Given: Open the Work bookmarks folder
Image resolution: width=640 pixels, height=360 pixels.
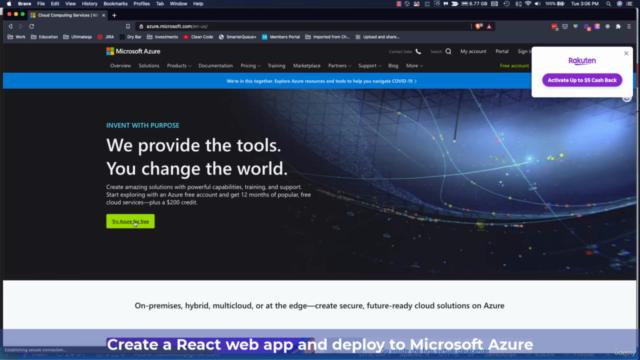Looking at the screenshot, I should pos(16,37).
